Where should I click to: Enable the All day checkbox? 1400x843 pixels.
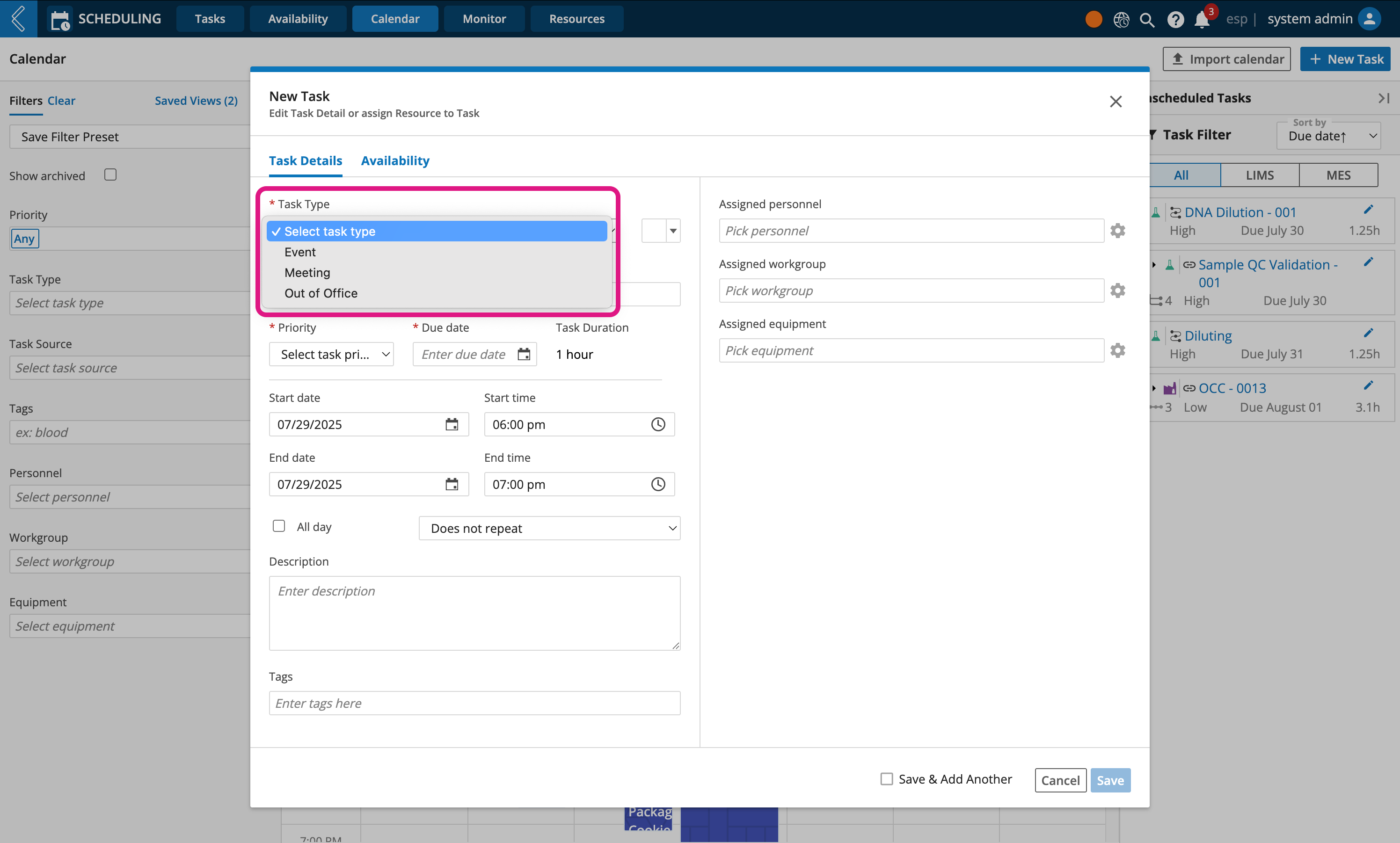(x=278, y=526)
